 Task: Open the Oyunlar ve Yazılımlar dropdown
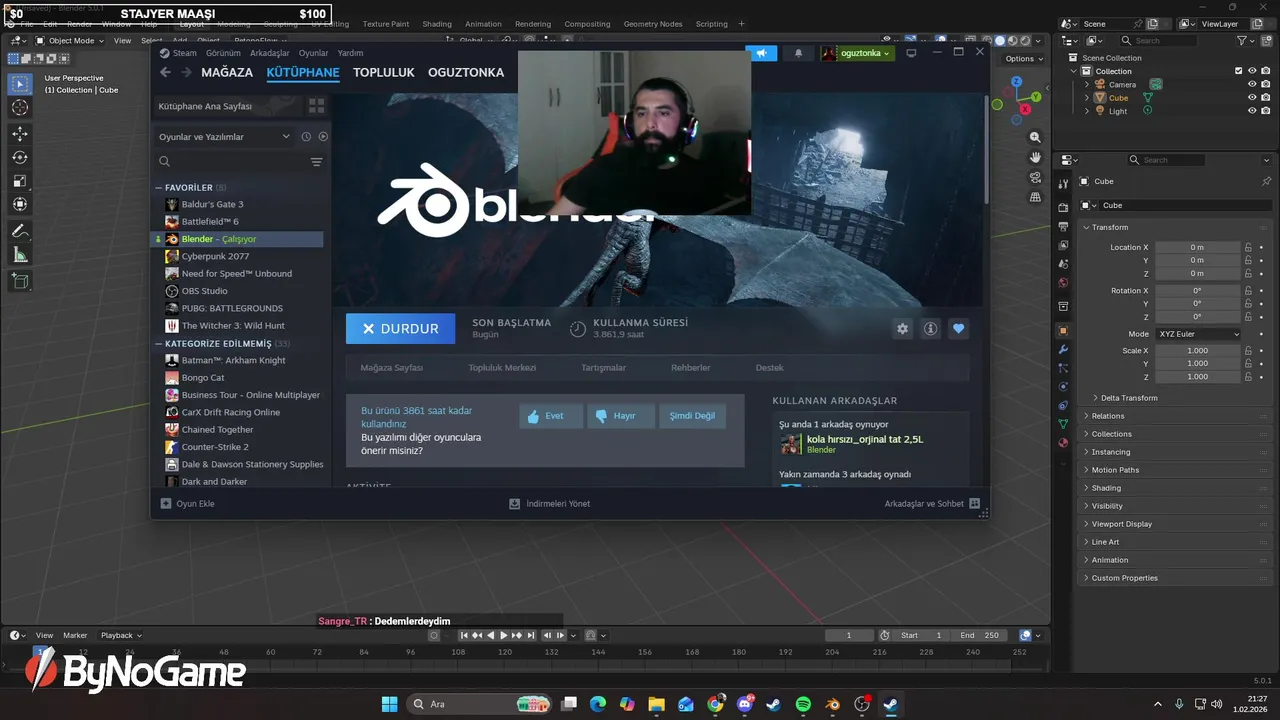point(225,137)
